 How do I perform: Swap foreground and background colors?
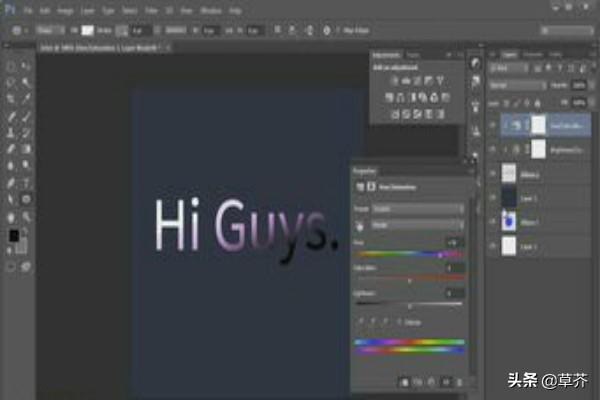tap(24, 231)
